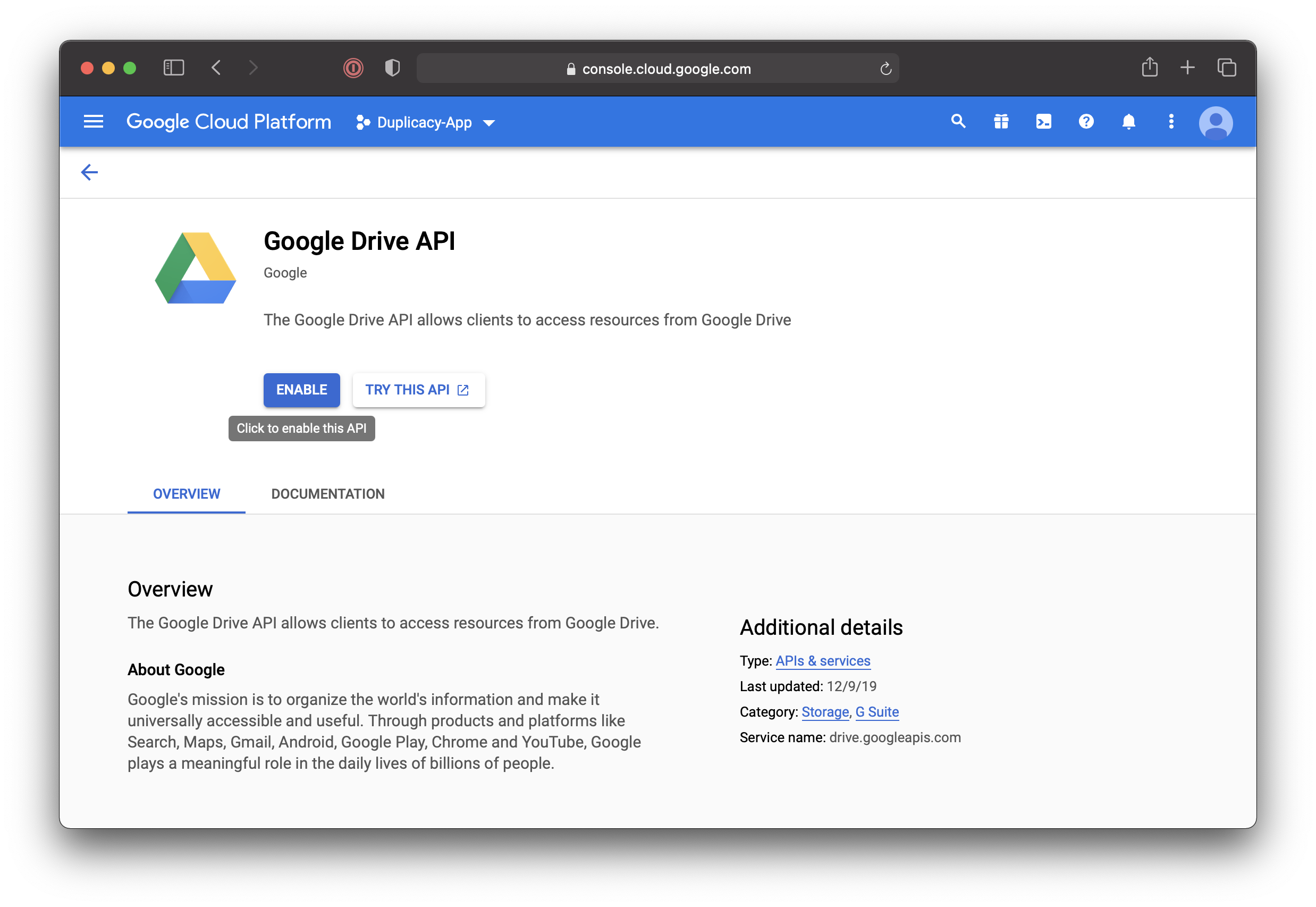Click the privacy shield icon
This screenshot has width=1316, height=907.
coord(392,68)
